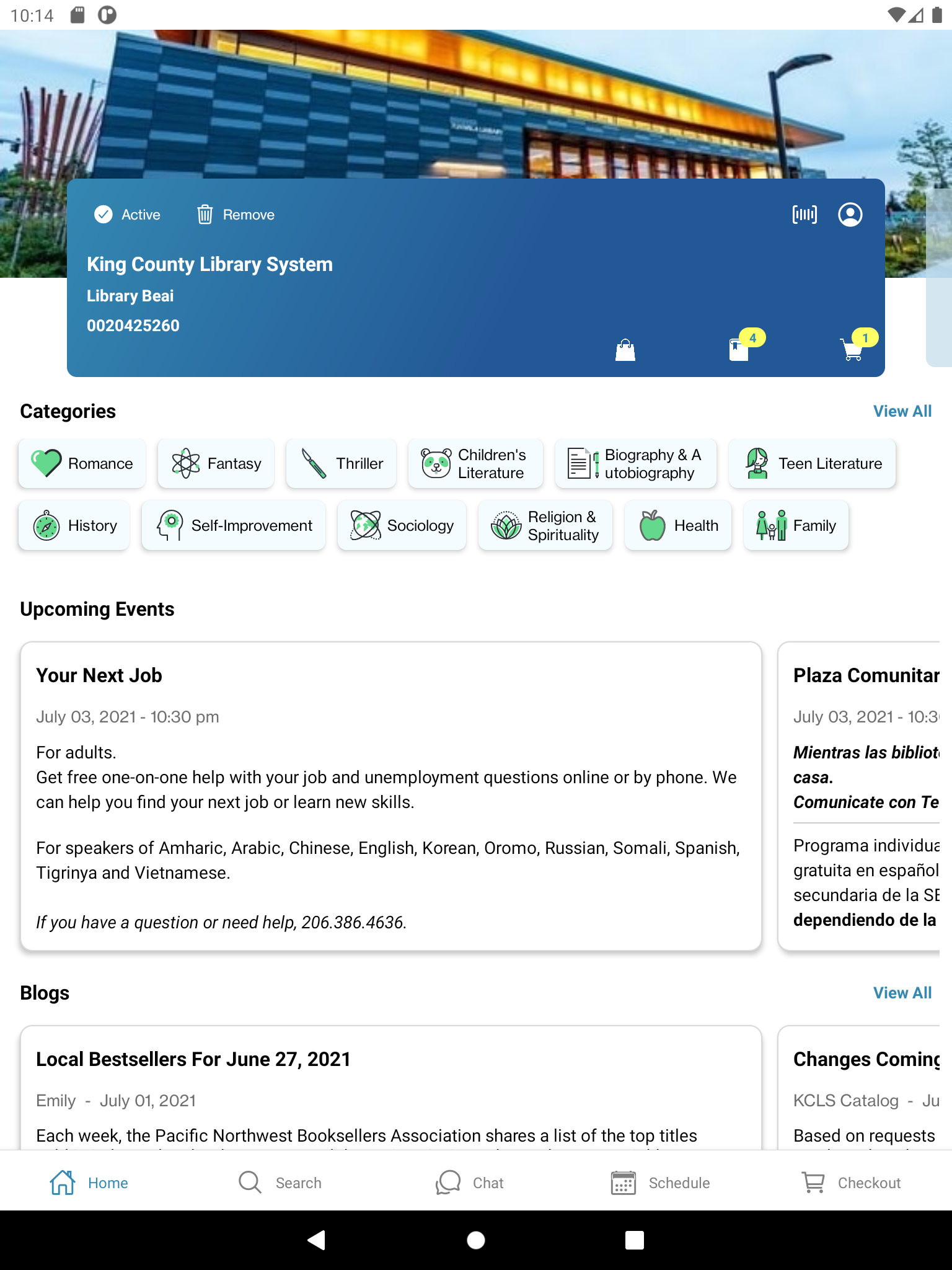This screenshot has width=952, height=1270.
Task: Tap the Android back button
Action: point(317,1240)
